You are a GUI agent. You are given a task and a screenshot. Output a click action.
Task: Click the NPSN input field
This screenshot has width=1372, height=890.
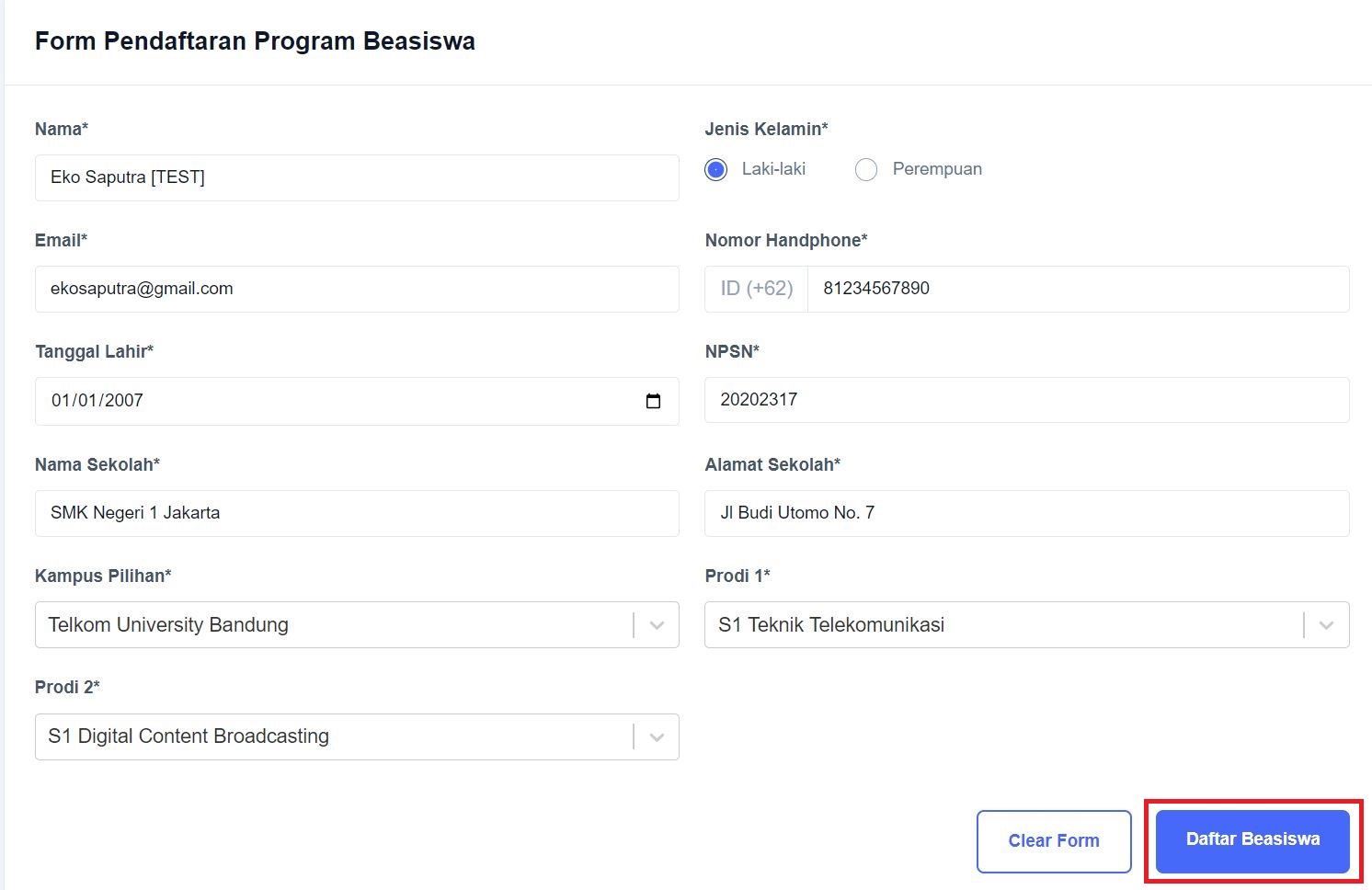click(x=1026, y=400)
